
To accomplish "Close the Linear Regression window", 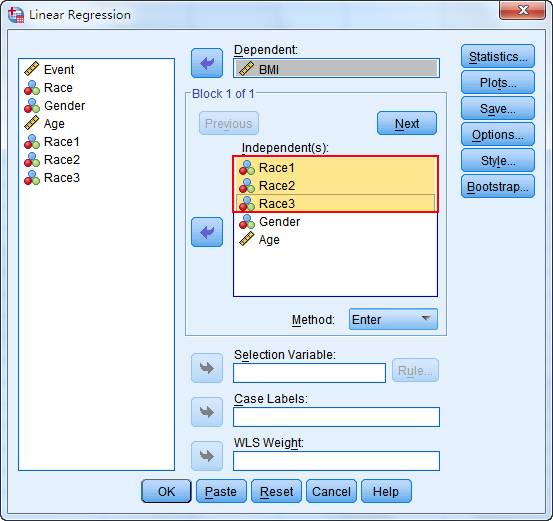I will pos(522,10).
